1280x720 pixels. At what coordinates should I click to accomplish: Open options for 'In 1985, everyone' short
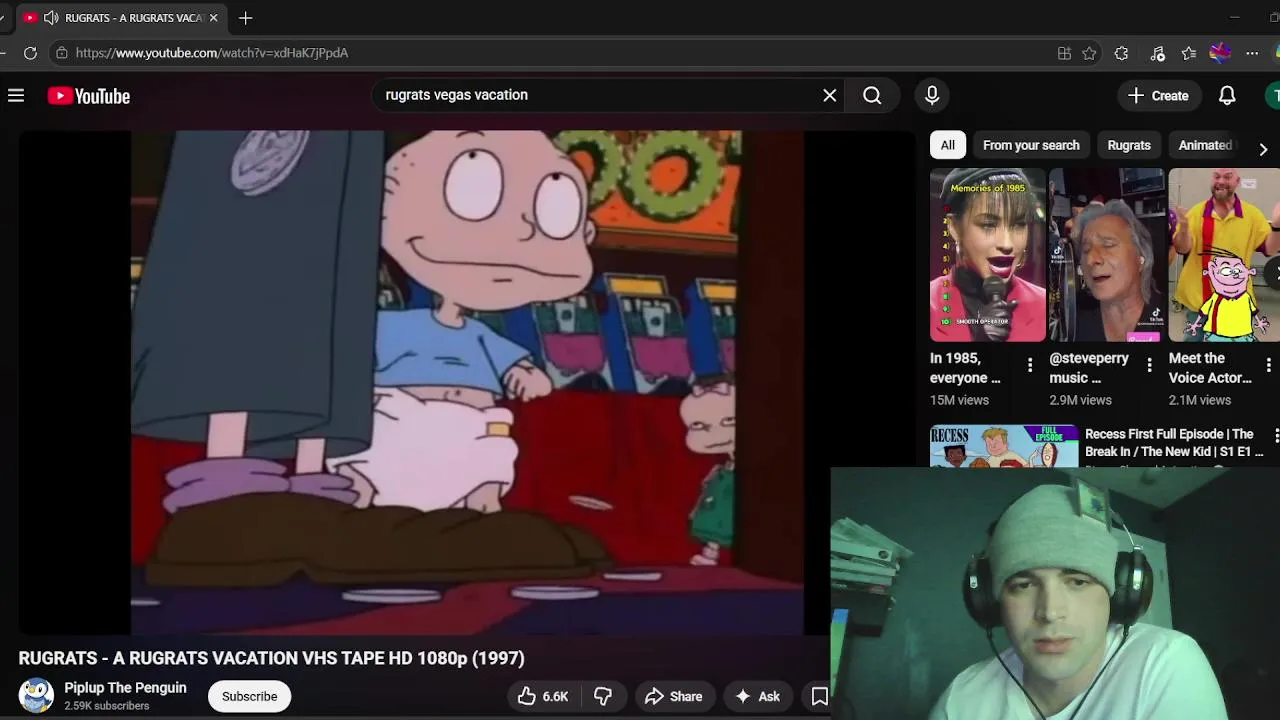coord(1030,366)
